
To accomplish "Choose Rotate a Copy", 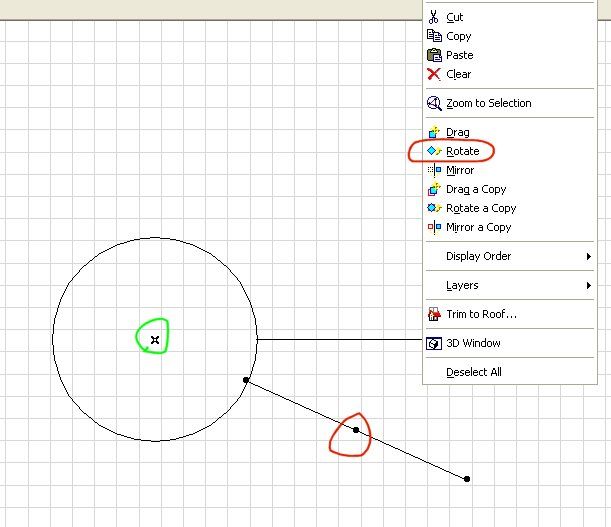I will tap(509, 208).
